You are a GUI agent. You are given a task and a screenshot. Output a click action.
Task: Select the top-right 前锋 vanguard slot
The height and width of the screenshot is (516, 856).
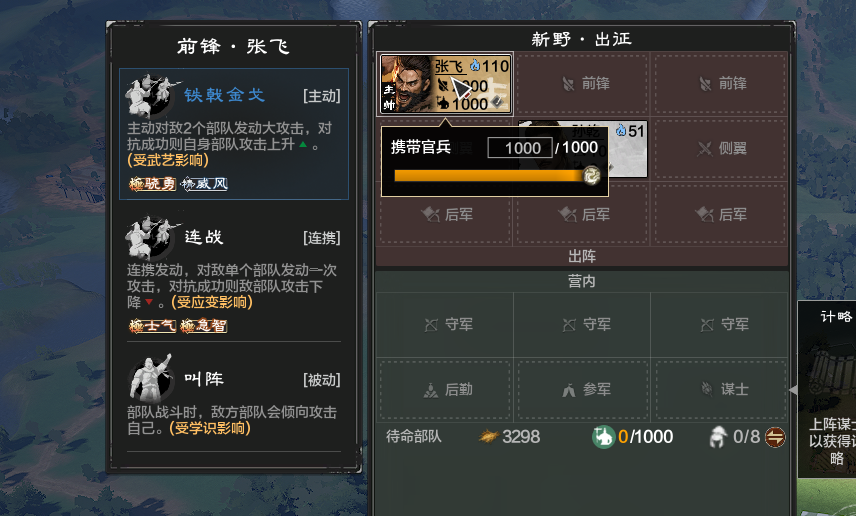721,84
